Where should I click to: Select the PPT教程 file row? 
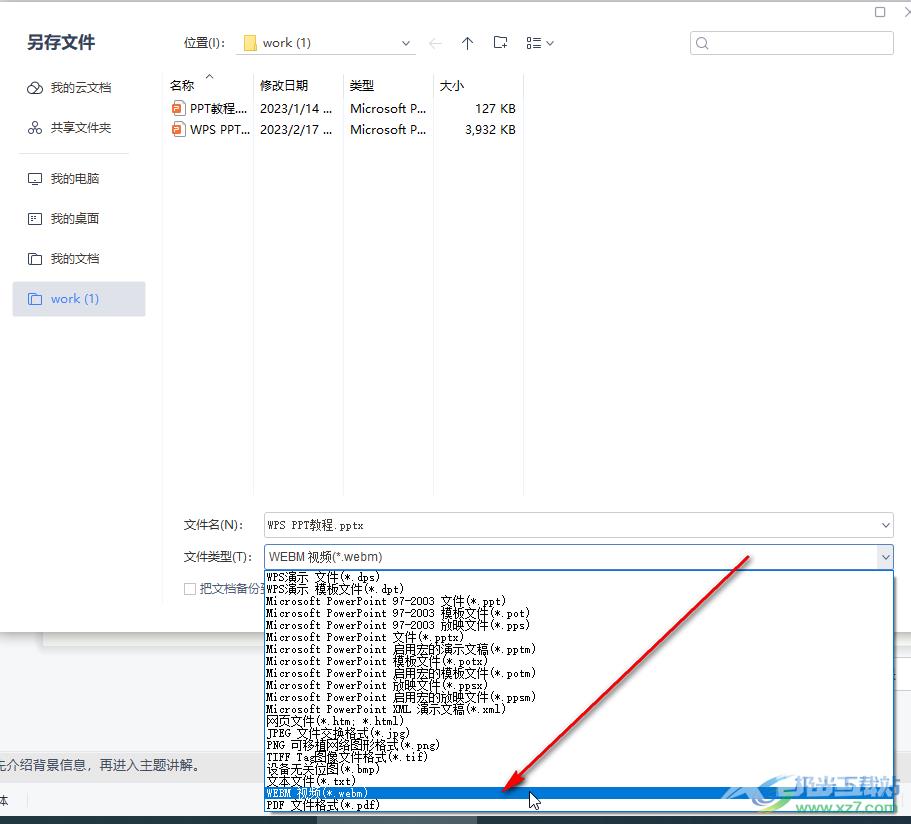(x=343, y=109)
